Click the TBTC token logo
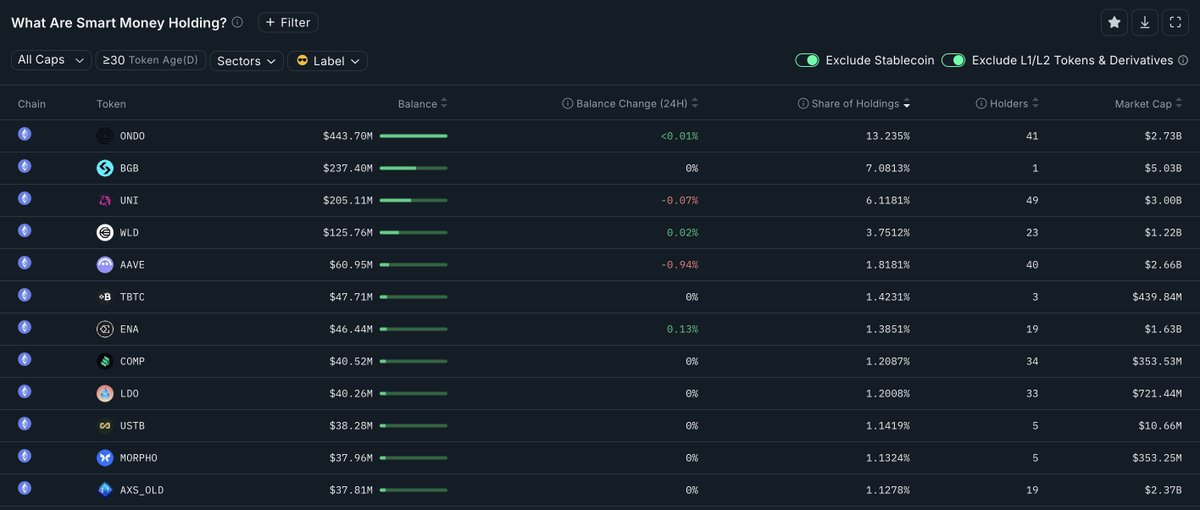 click(x=105, y=297)
